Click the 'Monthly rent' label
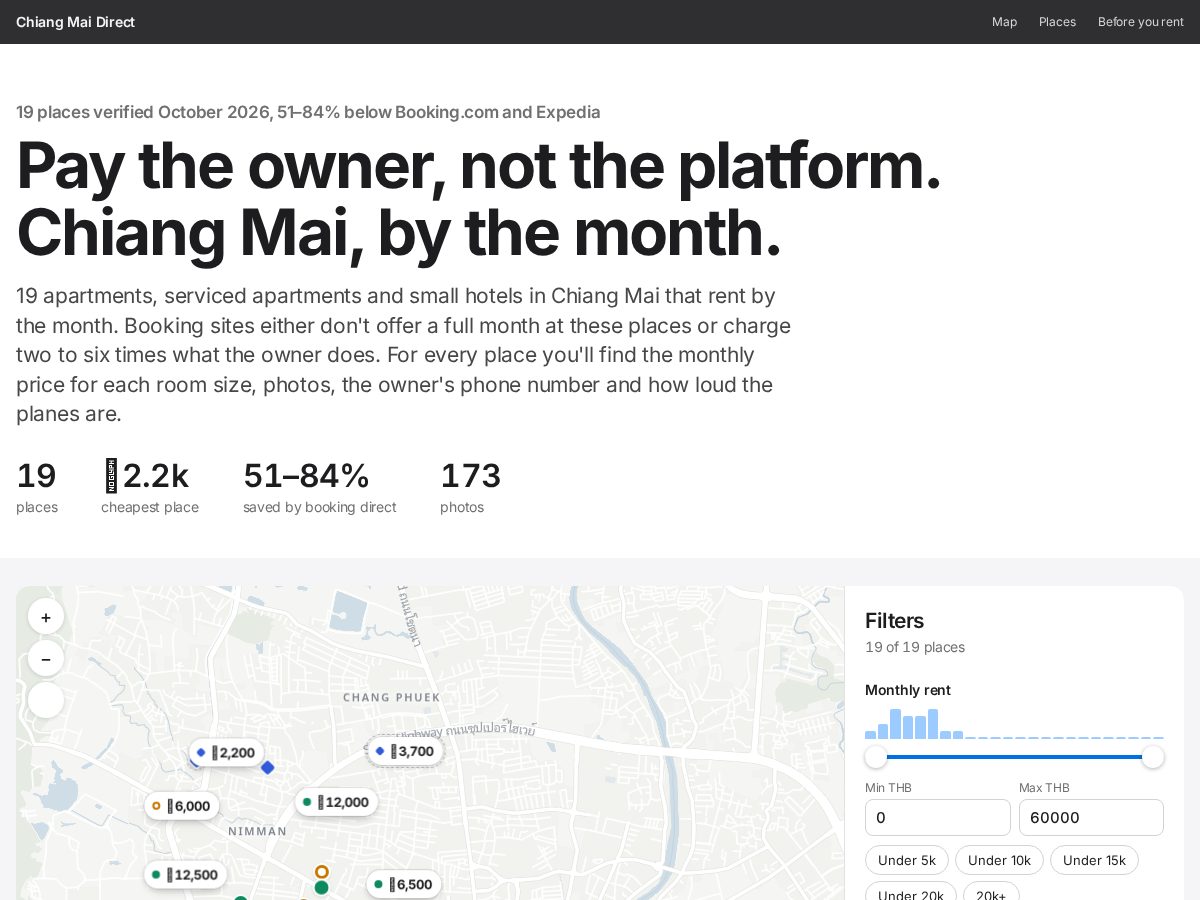Viewport: 1200px width, 900px height. pos(908,690)
